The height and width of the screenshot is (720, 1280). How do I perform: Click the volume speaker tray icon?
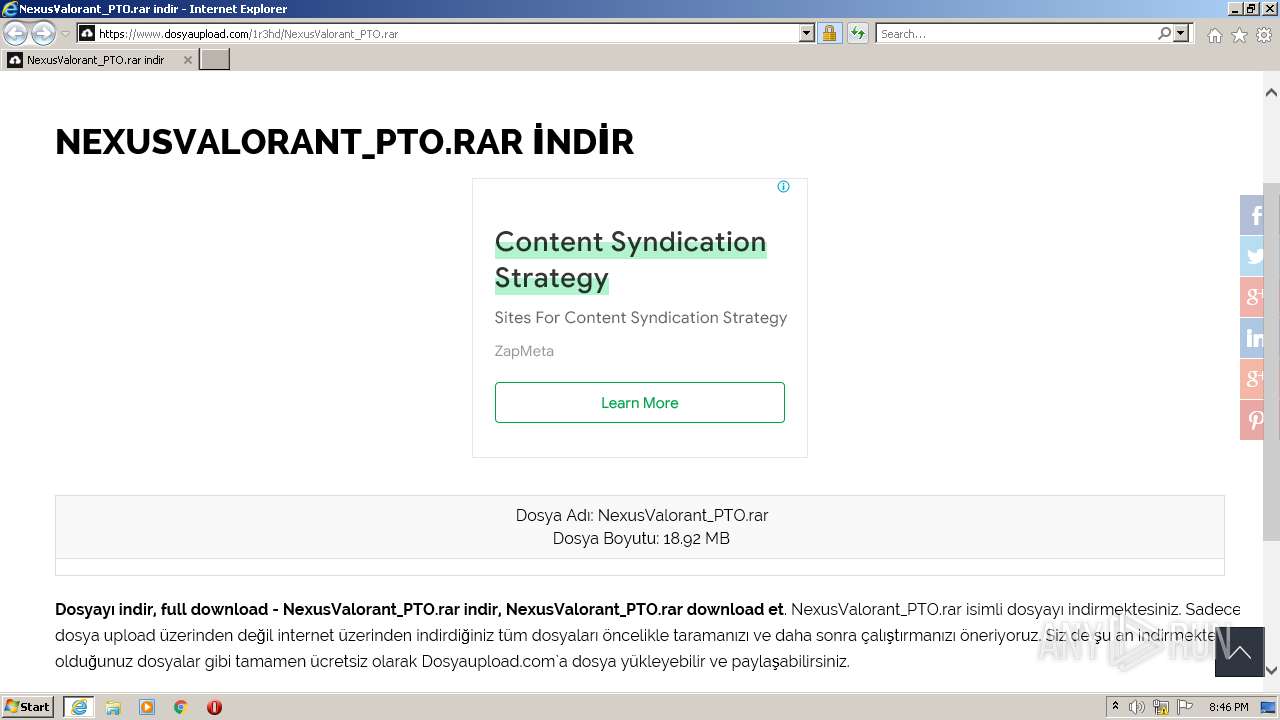(x=1137, y=707)
